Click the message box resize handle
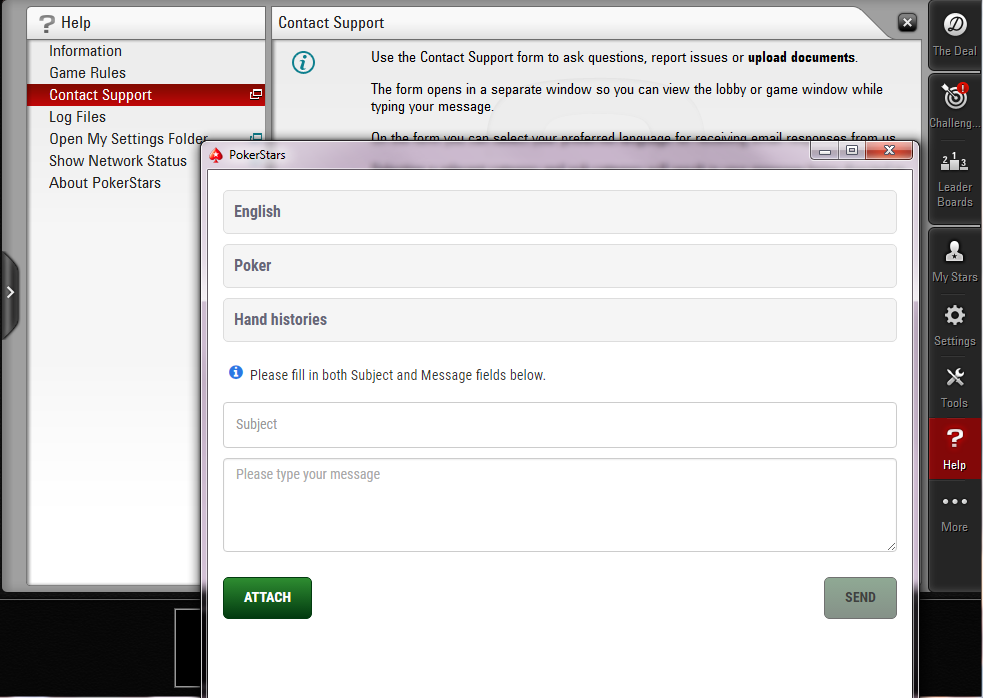 (x=891, y=546)
